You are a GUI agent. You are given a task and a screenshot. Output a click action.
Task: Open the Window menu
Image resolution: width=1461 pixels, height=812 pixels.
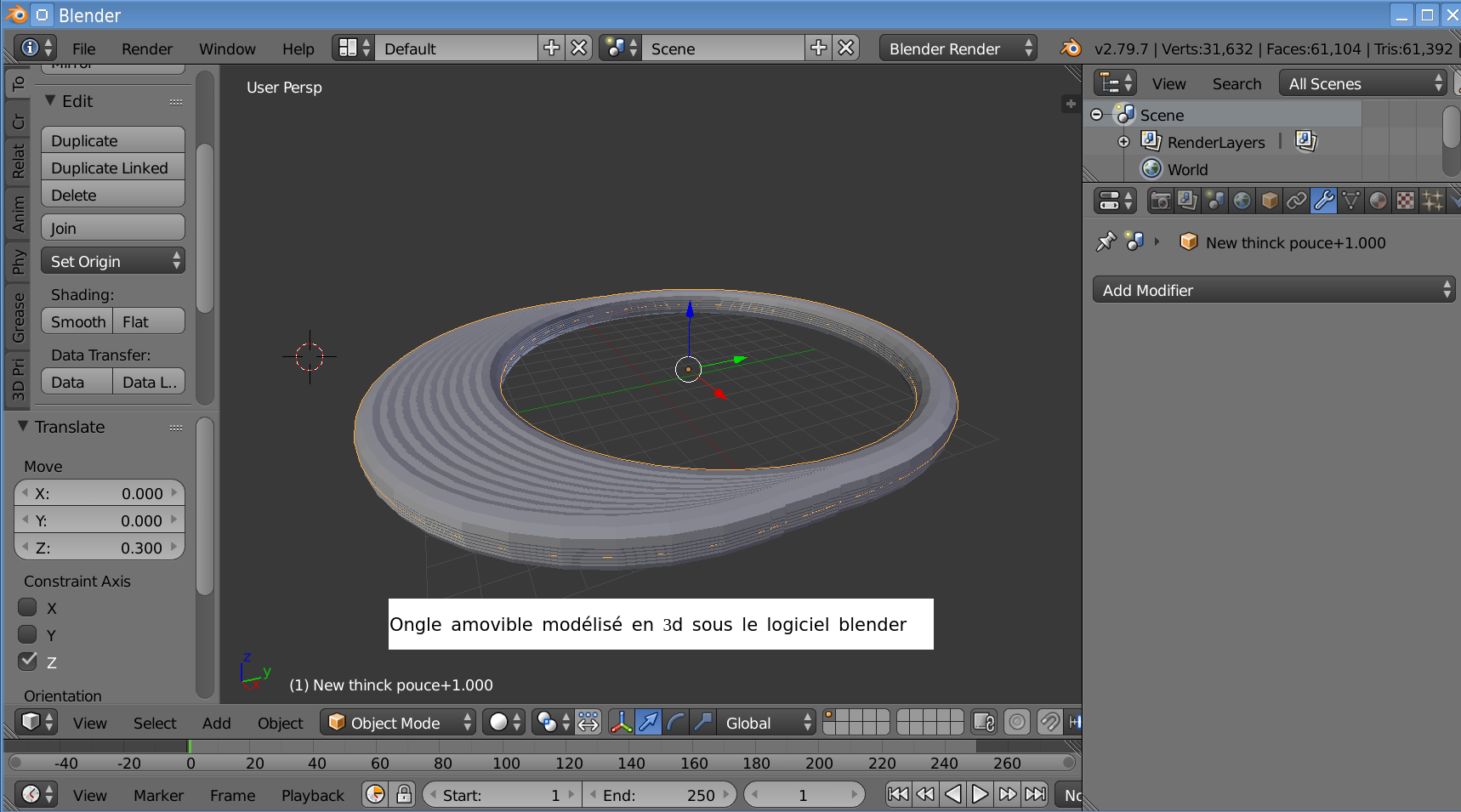pyautogui.click(x=227, y=48)
